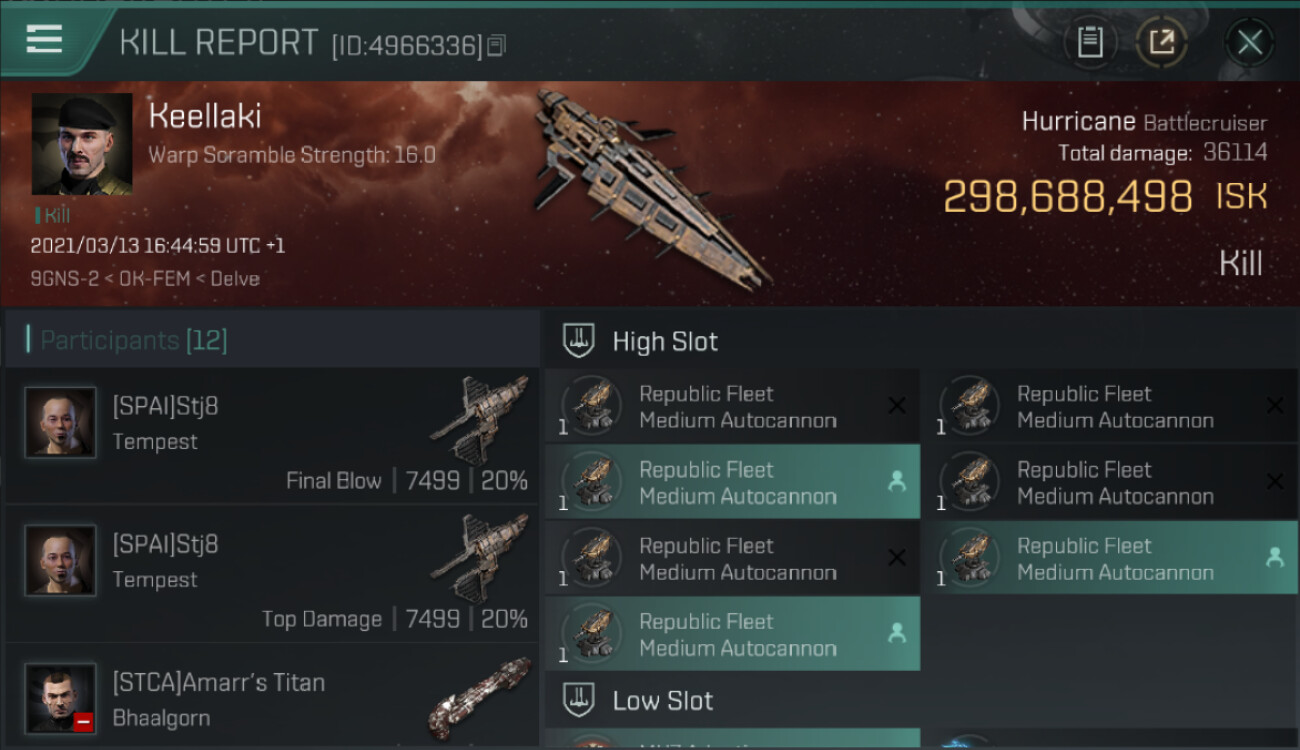Open the 9GNS-2 system link

64,279
